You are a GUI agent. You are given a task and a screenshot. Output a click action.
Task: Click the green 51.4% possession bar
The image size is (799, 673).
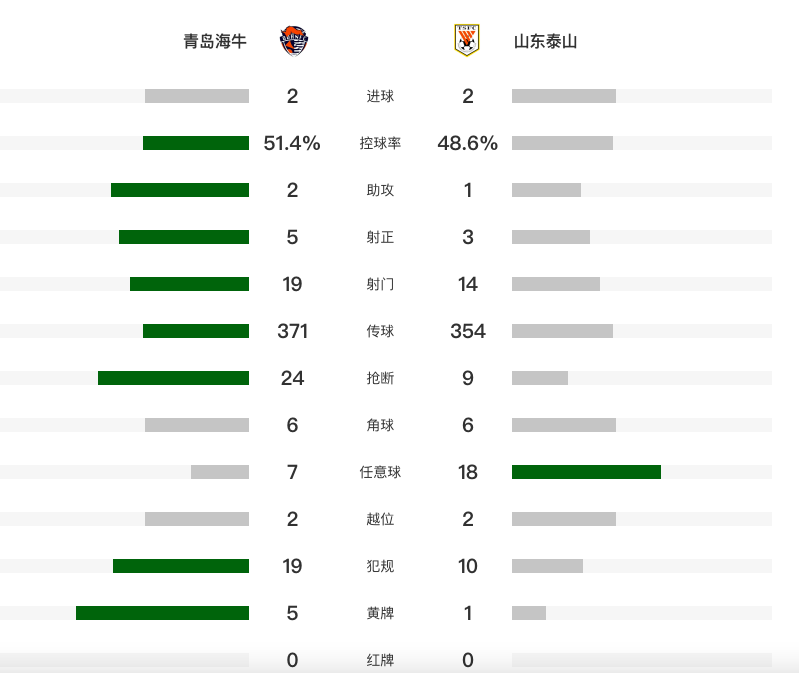(x=196, y=143)
